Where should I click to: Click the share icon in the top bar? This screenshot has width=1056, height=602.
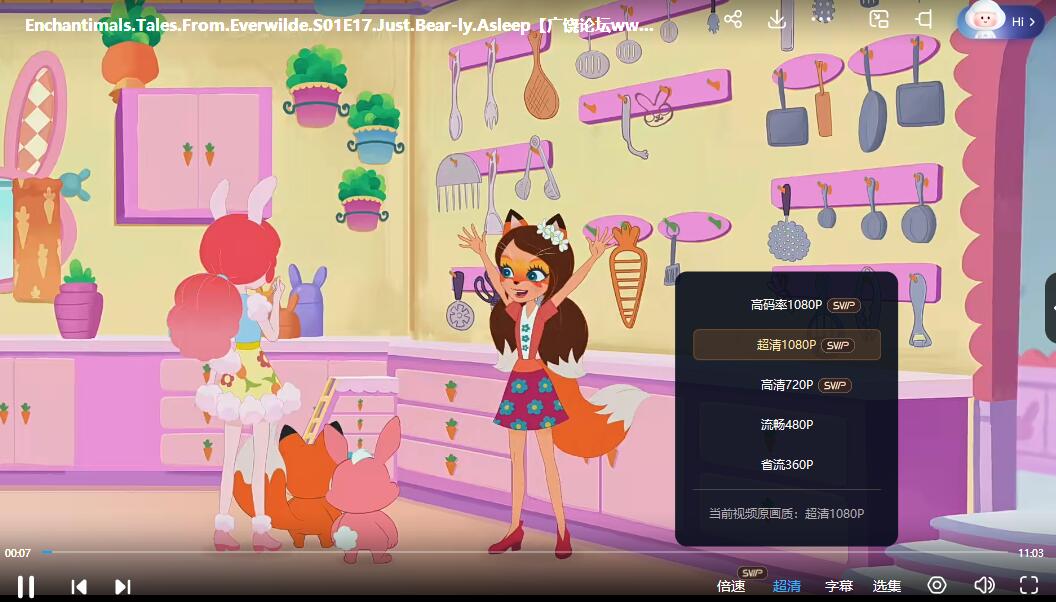point(733,19)
